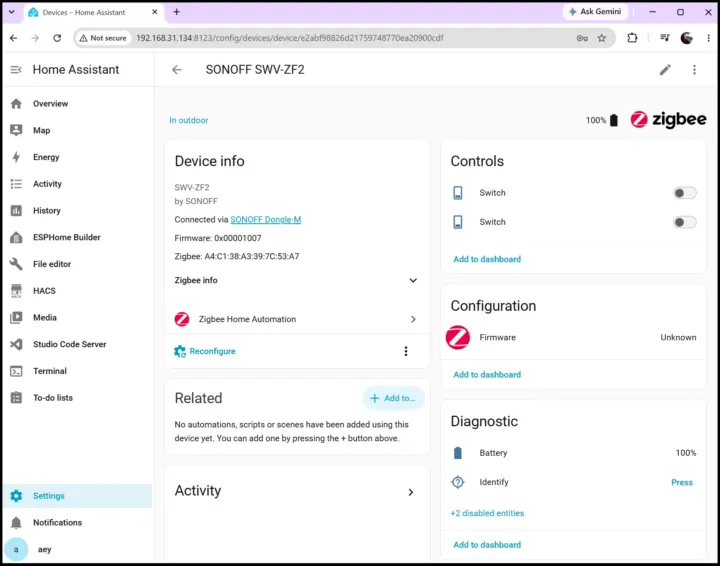This screenshot has width=720, height=566.
Task: Click the File editor wrench icon
Action: coord(16,264)
